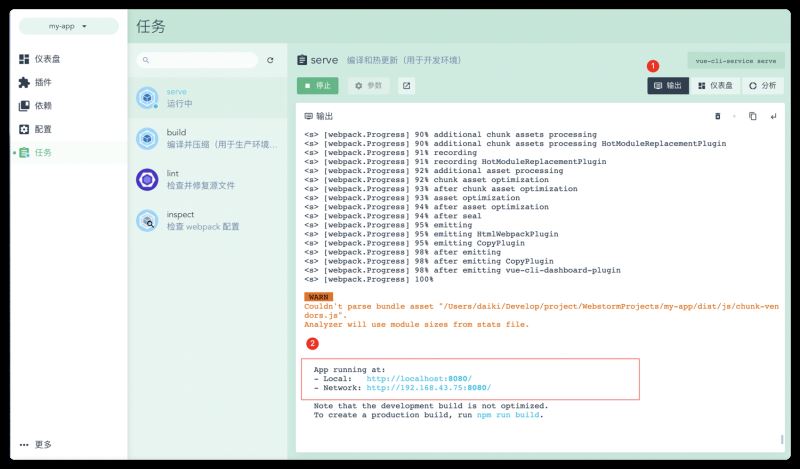Switch to the 分析 analyzer tab
The width and height of the screenshot is (800, 469).
coord(762,86)
